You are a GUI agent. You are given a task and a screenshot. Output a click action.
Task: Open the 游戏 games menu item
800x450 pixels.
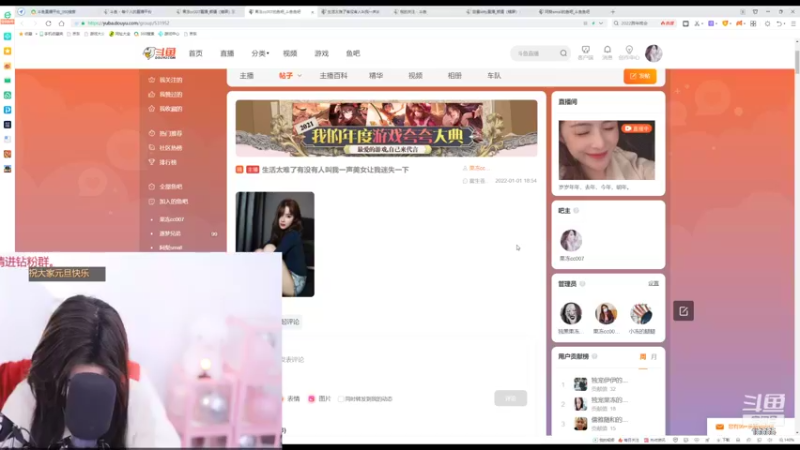(321, 53)
